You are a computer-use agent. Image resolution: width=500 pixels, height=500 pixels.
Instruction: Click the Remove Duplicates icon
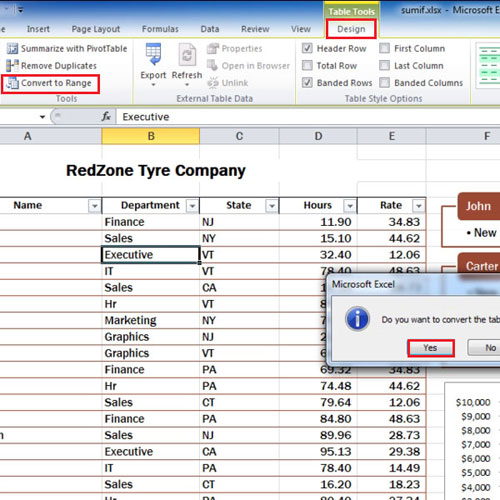click(x=12, y=66)
